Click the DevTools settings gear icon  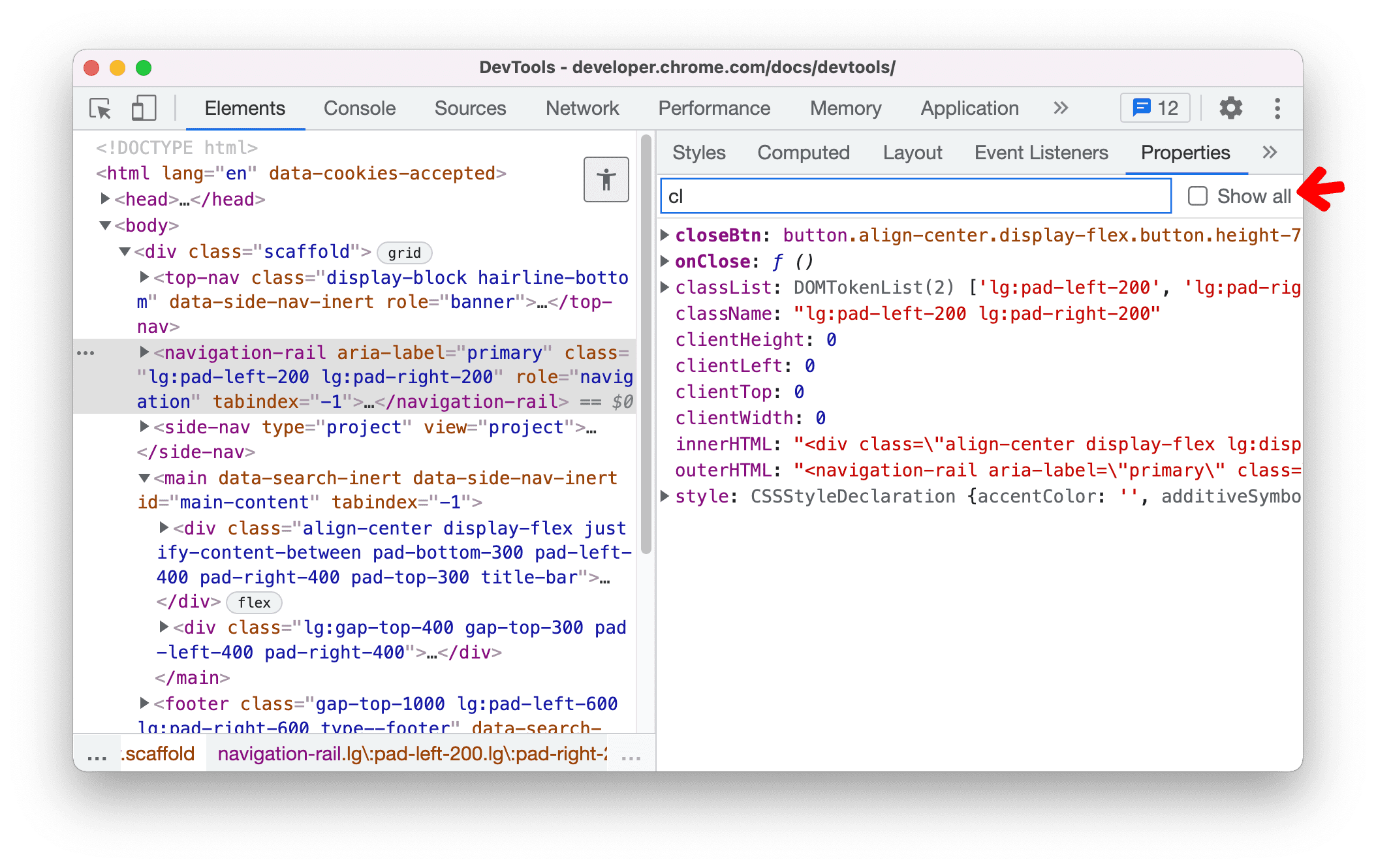tap(1230, 108)
